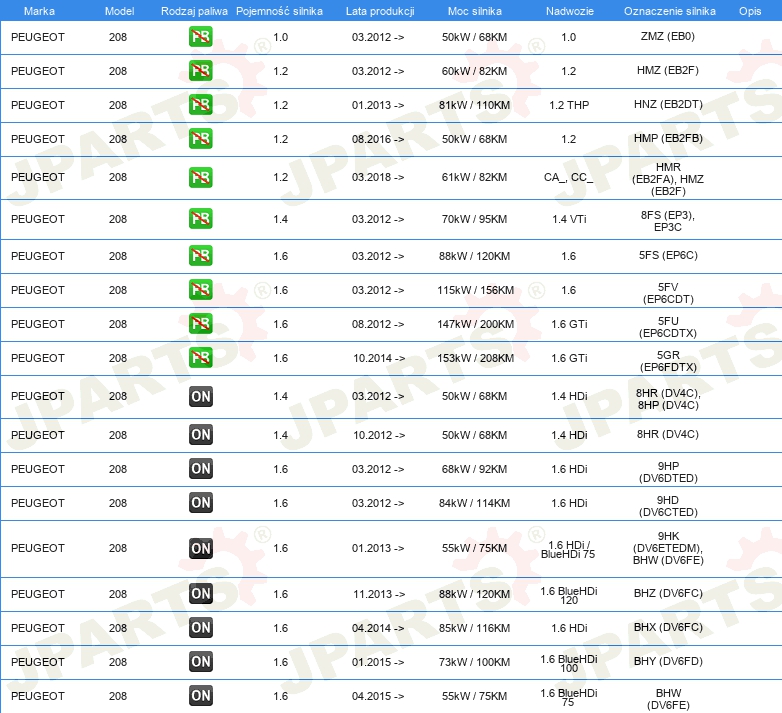Select the engine code BHY (DV6FD)

(x=668, y=661)
